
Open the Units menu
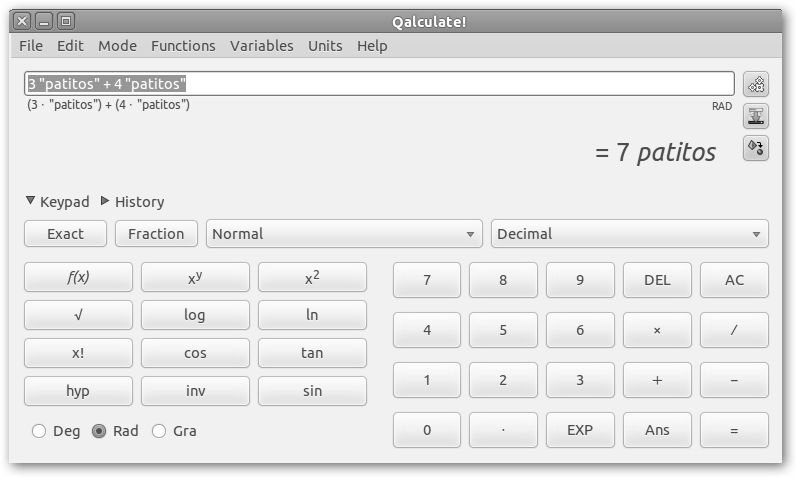coord(325,46)
